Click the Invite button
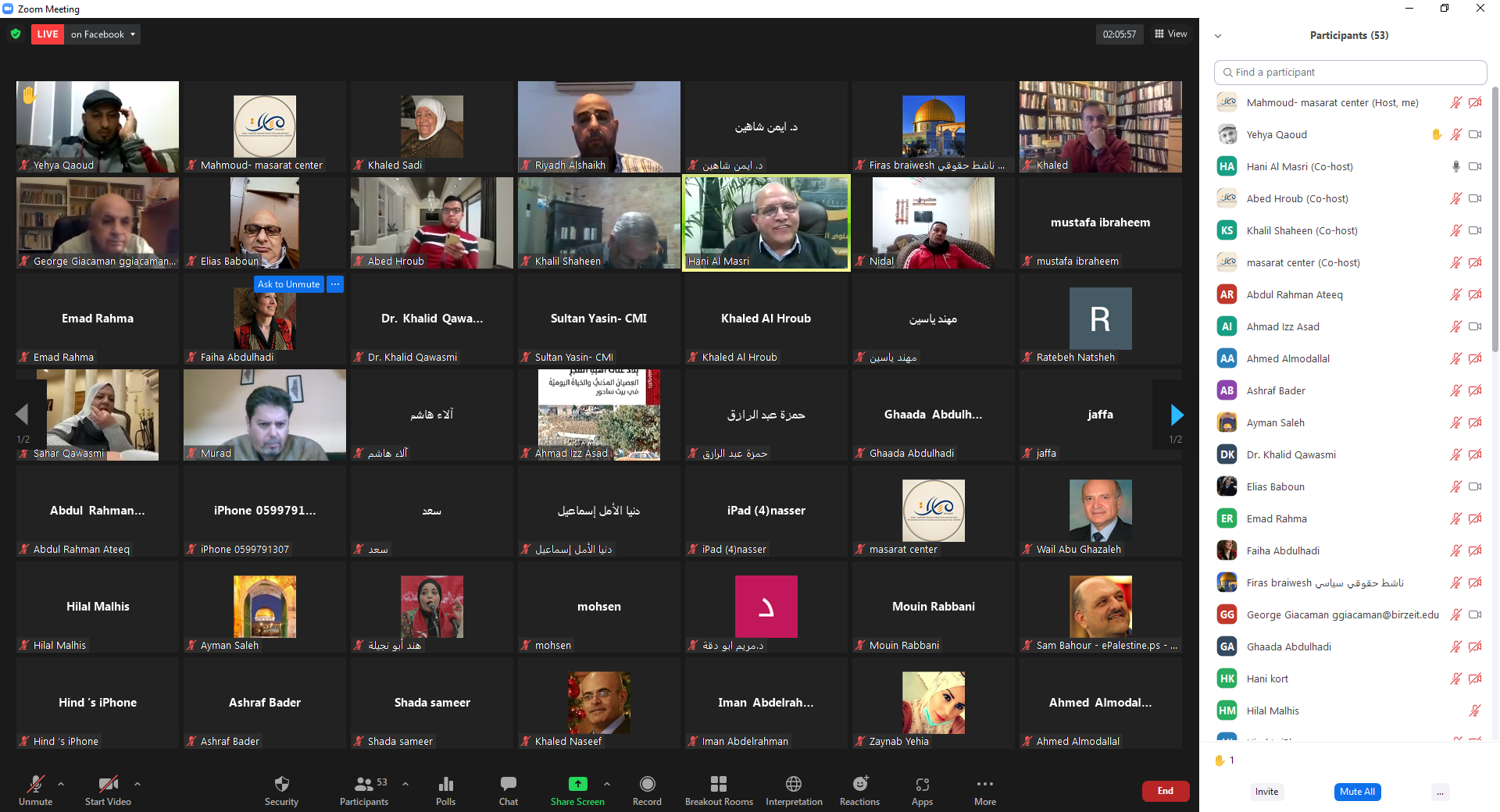The image size is (1500, 812). pyautogui.click(x=1266, y=792)
